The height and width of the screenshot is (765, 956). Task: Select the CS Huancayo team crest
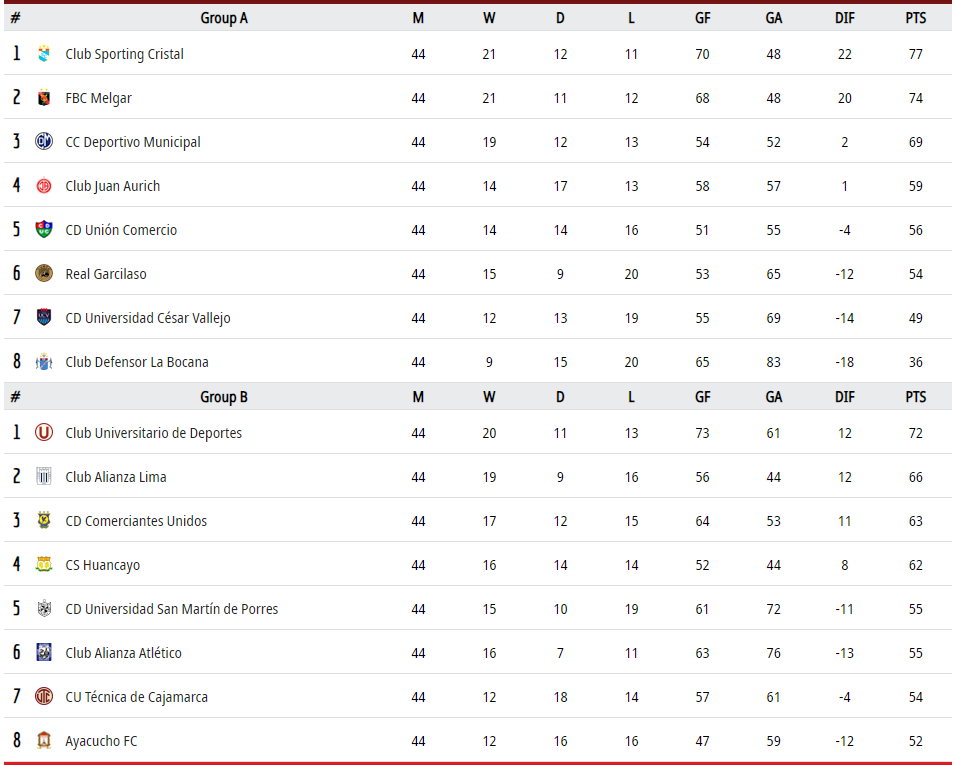point(44,564)
